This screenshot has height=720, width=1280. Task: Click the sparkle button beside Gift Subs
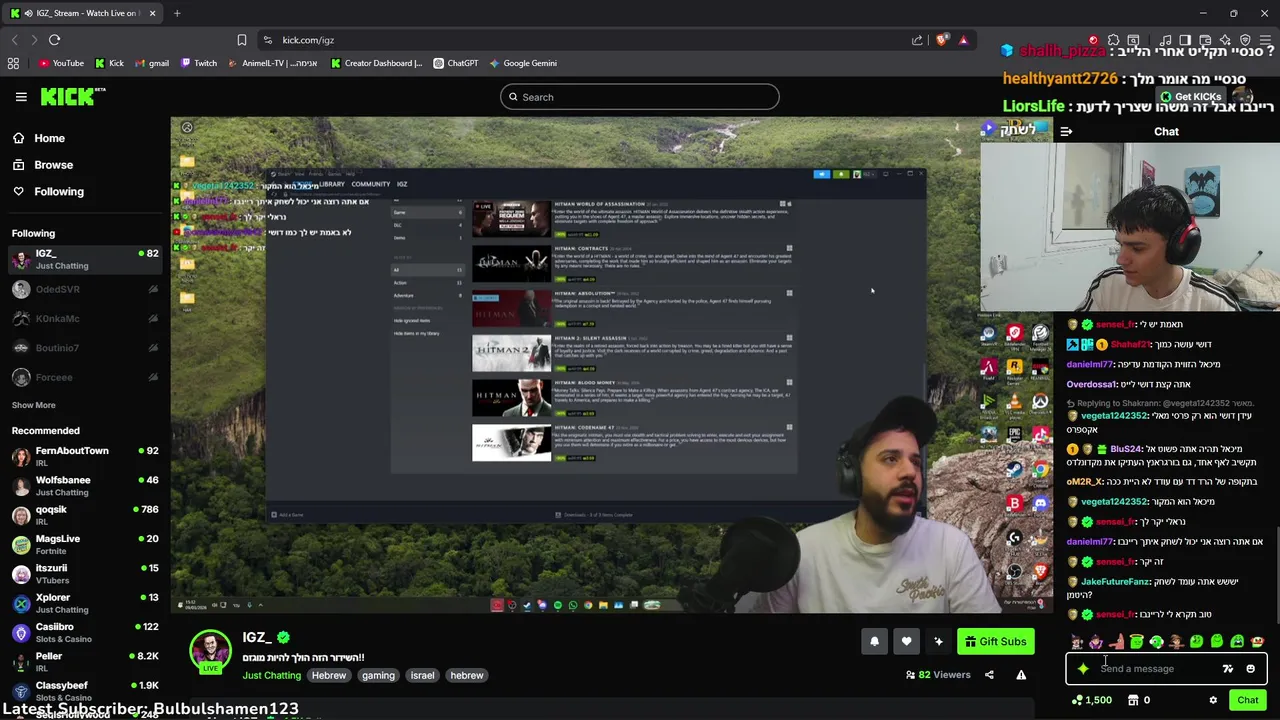(x=938, y=642)
